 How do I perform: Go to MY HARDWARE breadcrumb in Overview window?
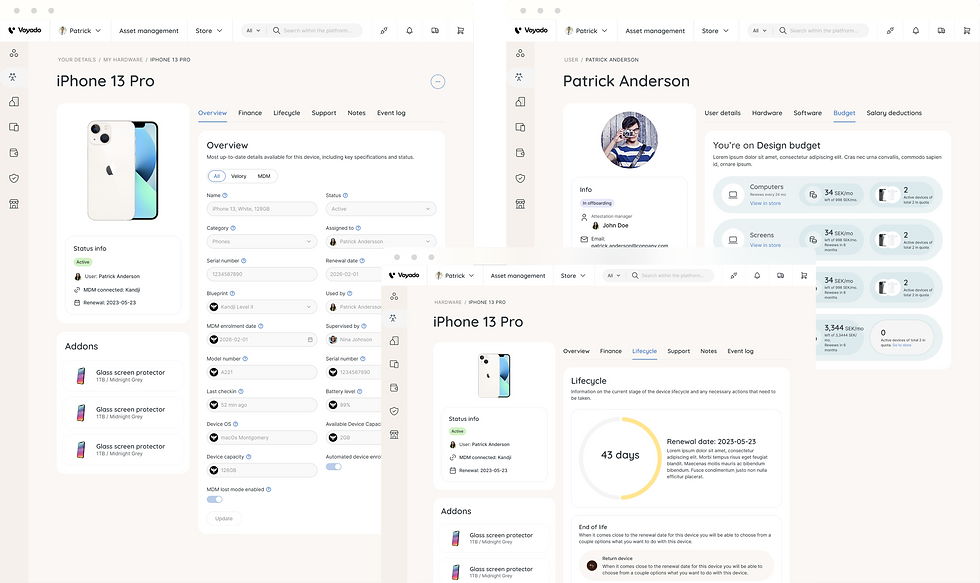122,60
